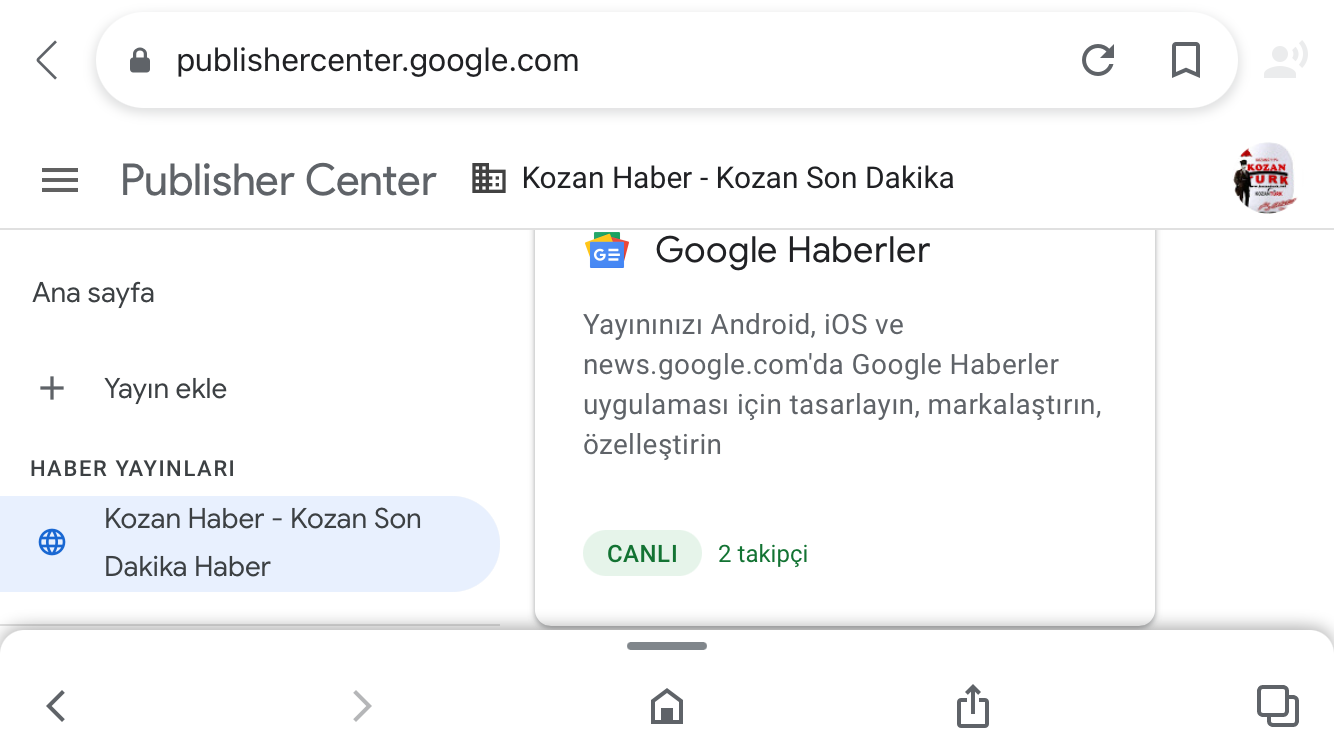This screenshot has width=1334, height=750.
Task: Click the plus icon next to Yayın ekle
Action: point(51,389)
